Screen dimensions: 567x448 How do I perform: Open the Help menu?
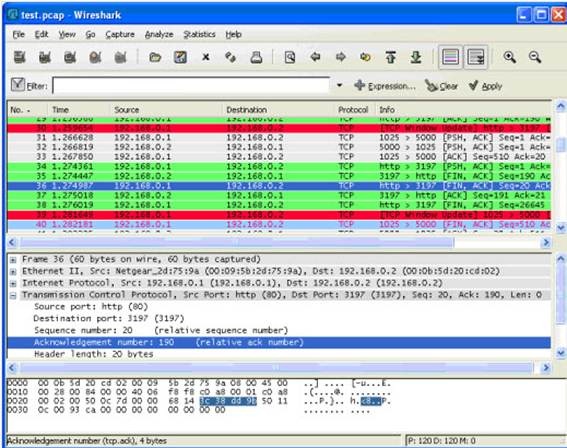[234, 34]
